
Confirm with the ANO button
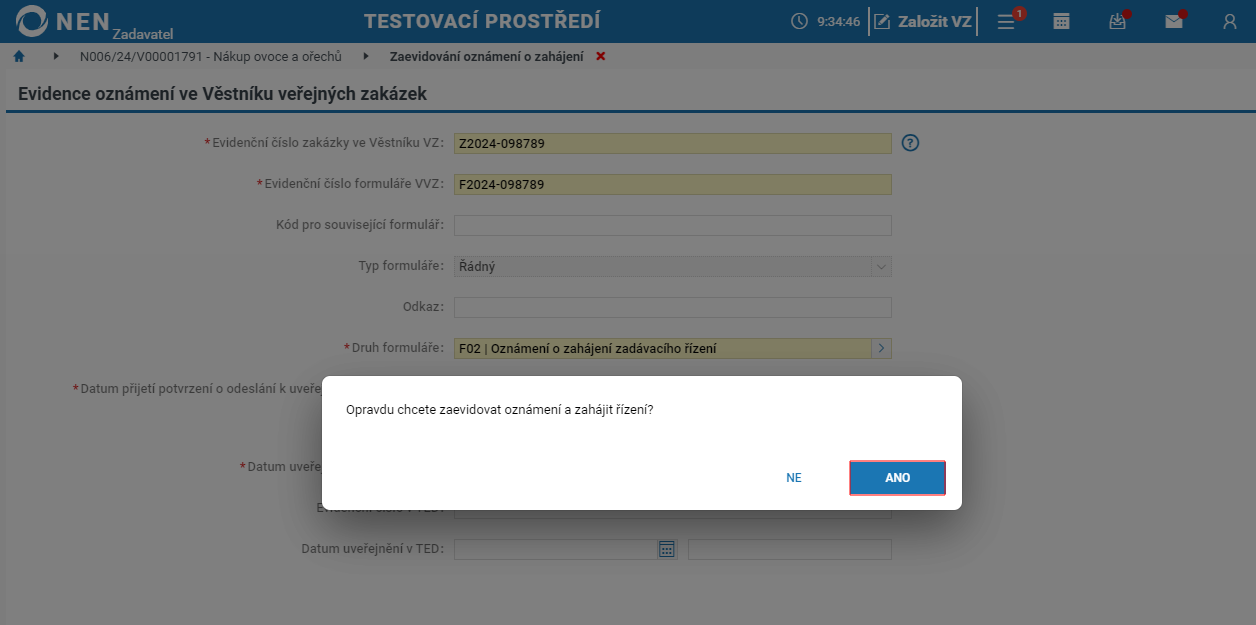pyautogui.click(x=898, y=478)
